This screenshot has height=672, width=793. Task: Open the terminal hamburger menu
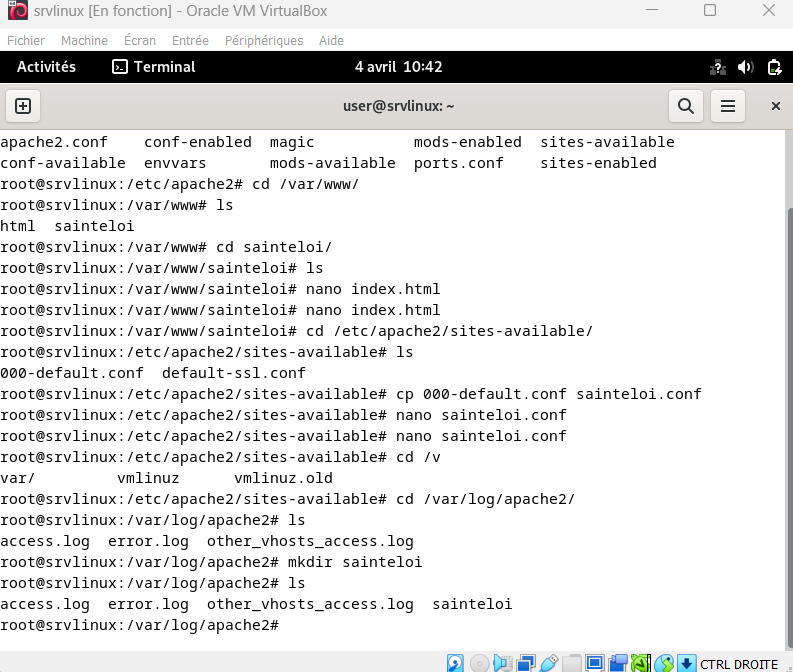[728, 106]
